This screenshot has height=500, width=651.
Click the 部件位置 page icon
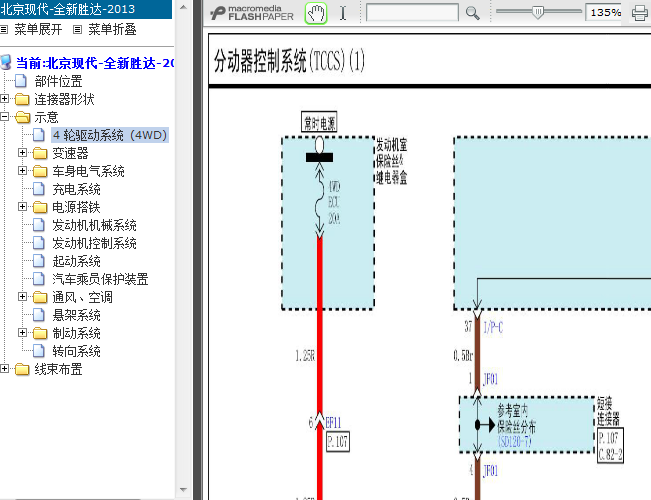pos(21,81)
